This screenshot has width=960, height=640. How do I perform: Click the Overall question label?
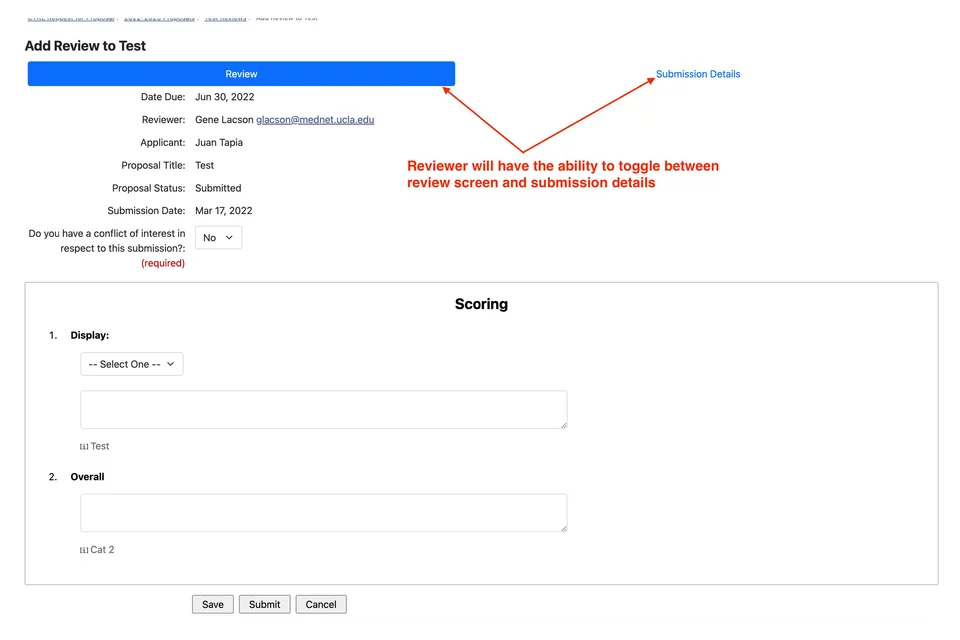[x=87, y=476]
